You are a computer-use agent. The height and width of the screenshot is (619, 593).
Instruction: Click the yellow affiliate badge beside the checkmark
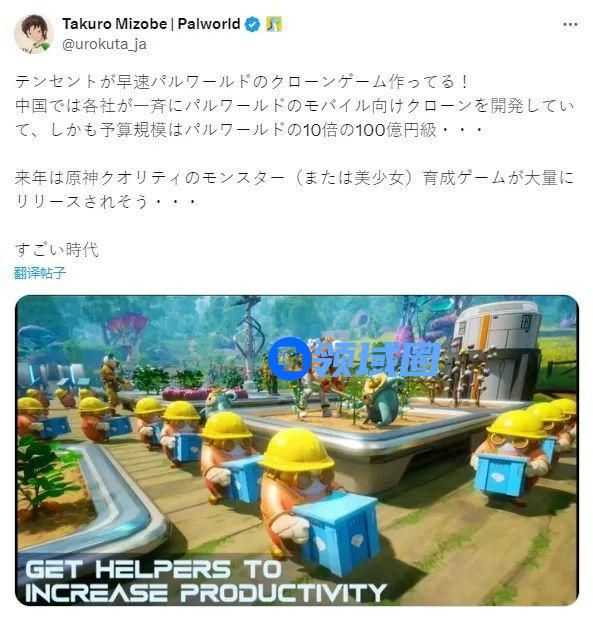tap(274, 24)
